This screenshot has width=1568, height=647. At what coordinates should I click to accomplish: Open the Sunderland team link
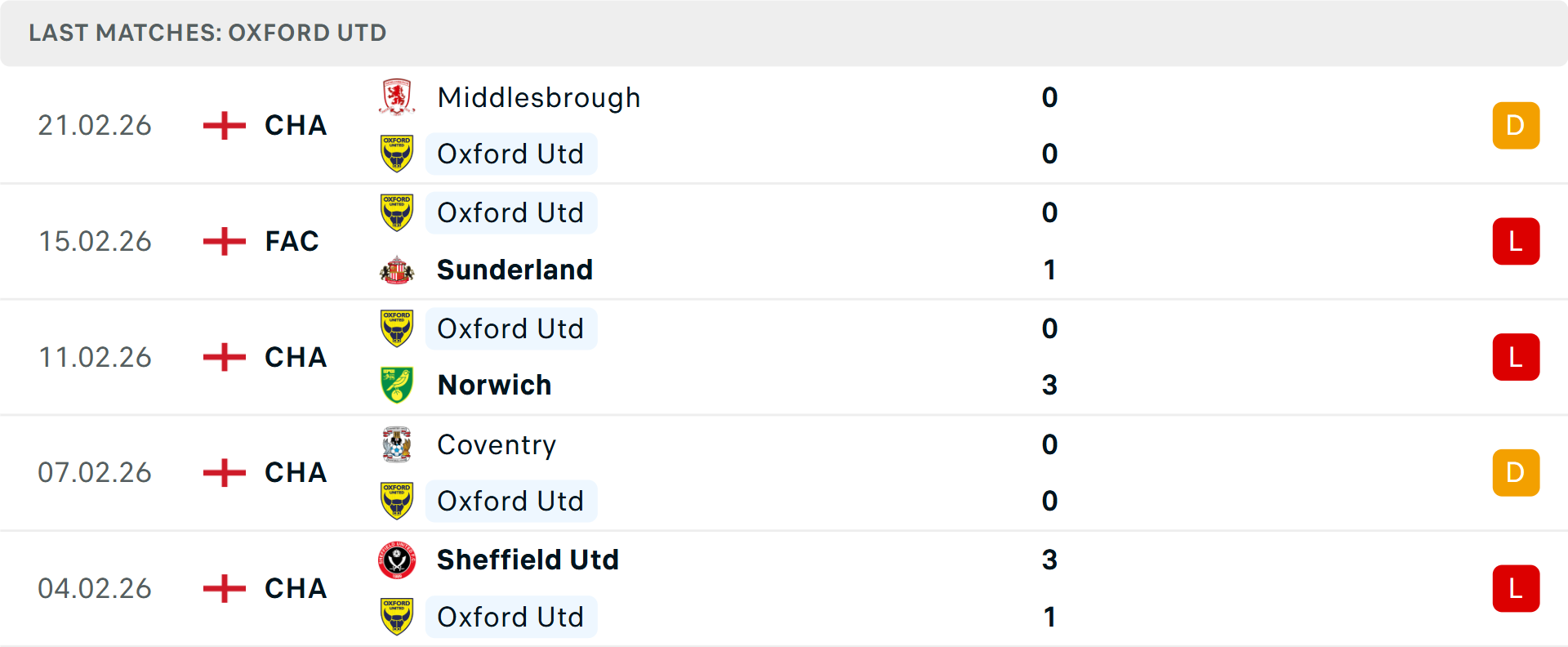coord(514,270)
